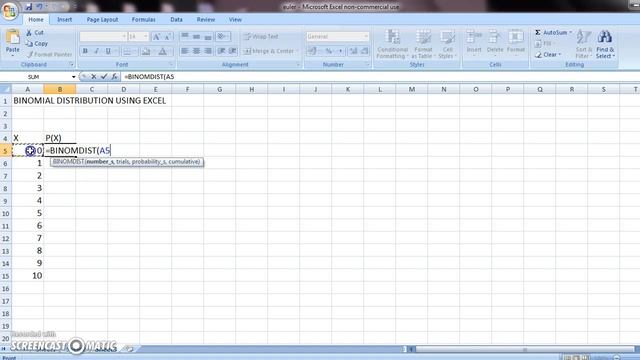This screenshot has width=640, height=360.
Task: Click the Percent Style icon
Action: tap(329, 51)
